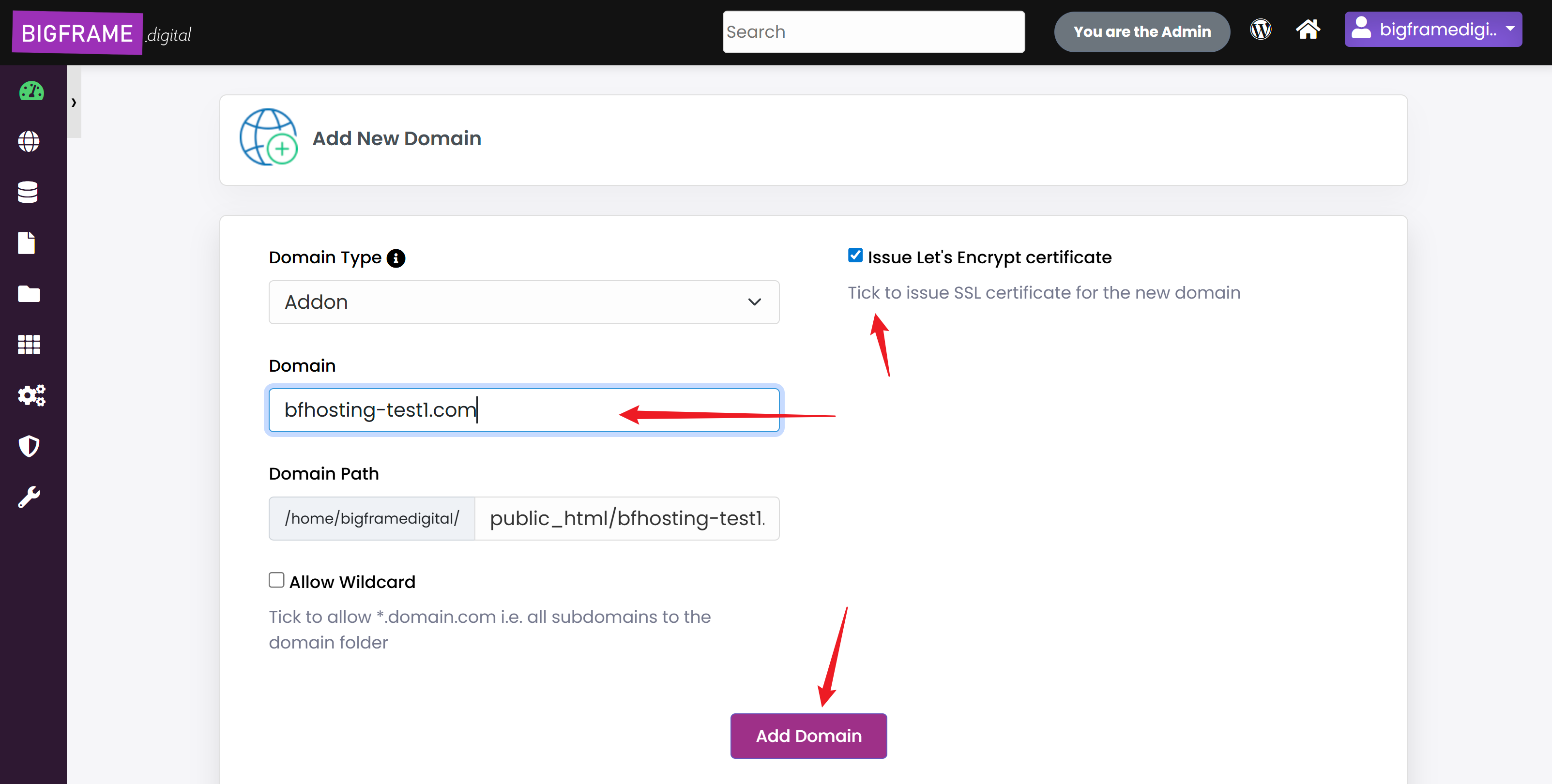
Task: Click the Domain Path public_html input field
Action: coord(626,518)
